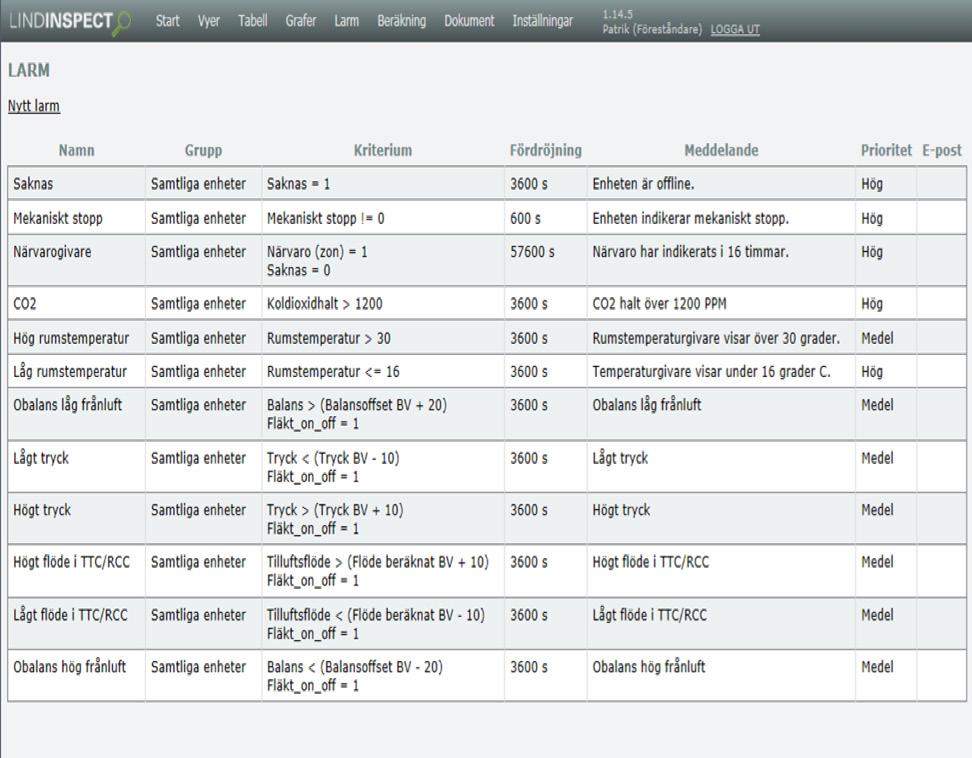Open the Grafer menu
This screenshot has height=758, width=972.
(x=301, y=21)
